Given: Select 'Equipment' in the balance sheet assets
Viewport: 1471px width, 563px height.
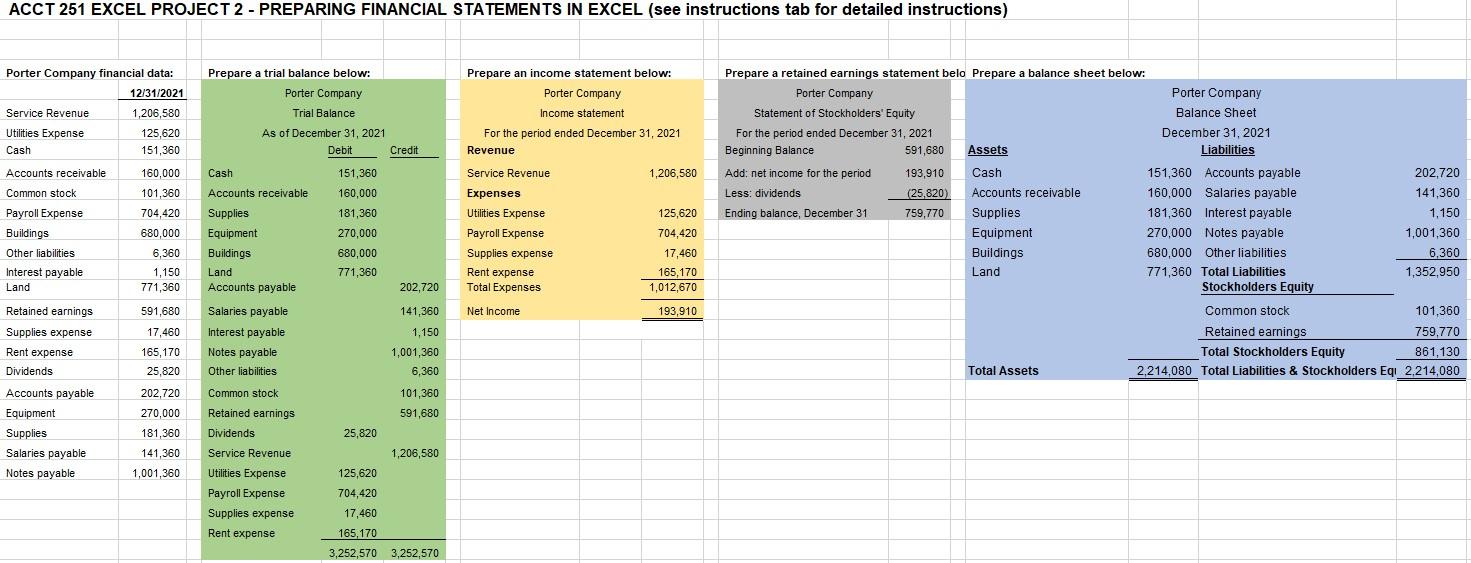Looking at the screenshot, I should (x=1002, y=233).
